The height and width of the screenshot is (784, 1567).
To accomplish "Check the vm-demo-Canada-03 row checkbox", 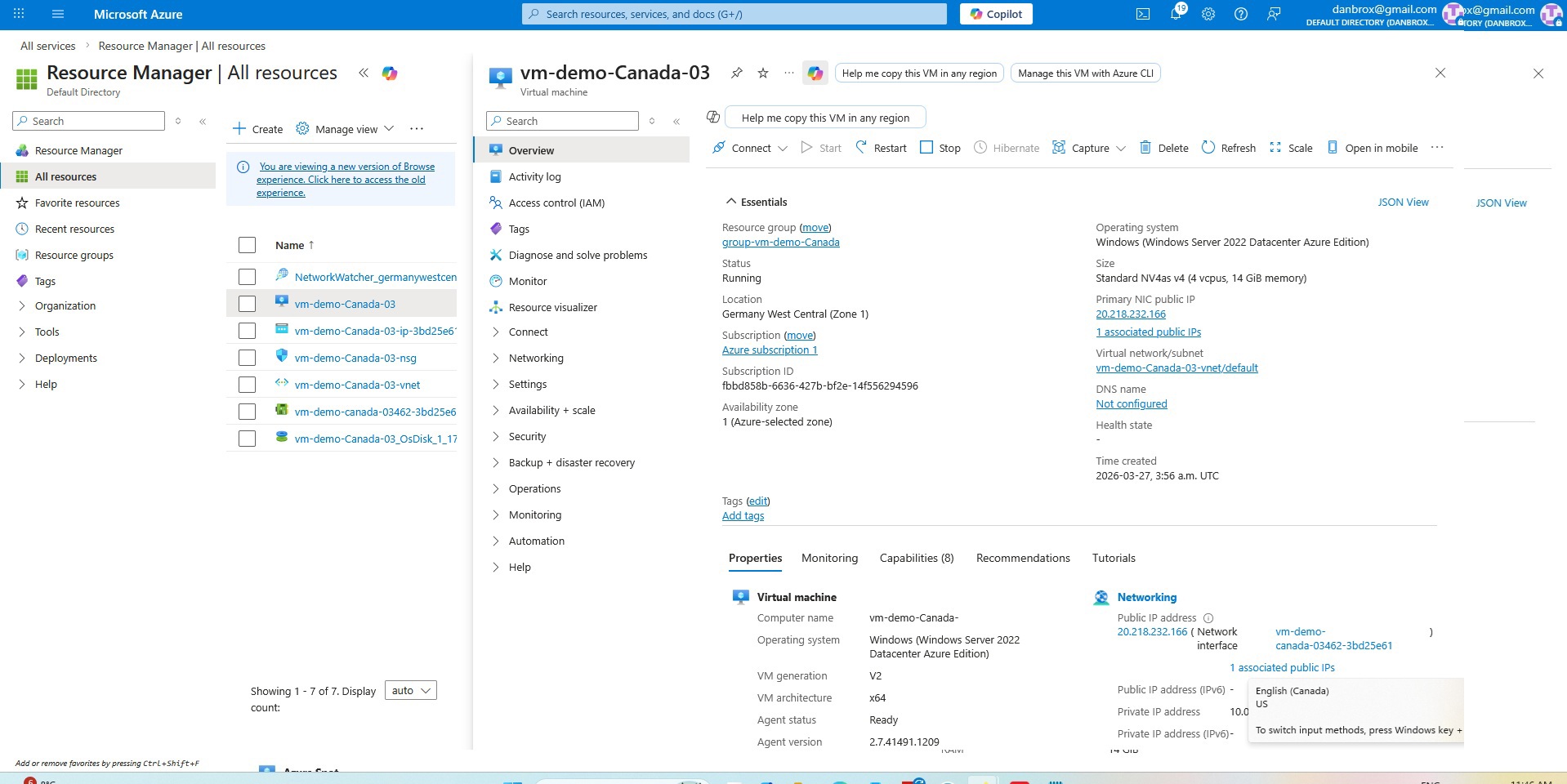I will point(247,304).
